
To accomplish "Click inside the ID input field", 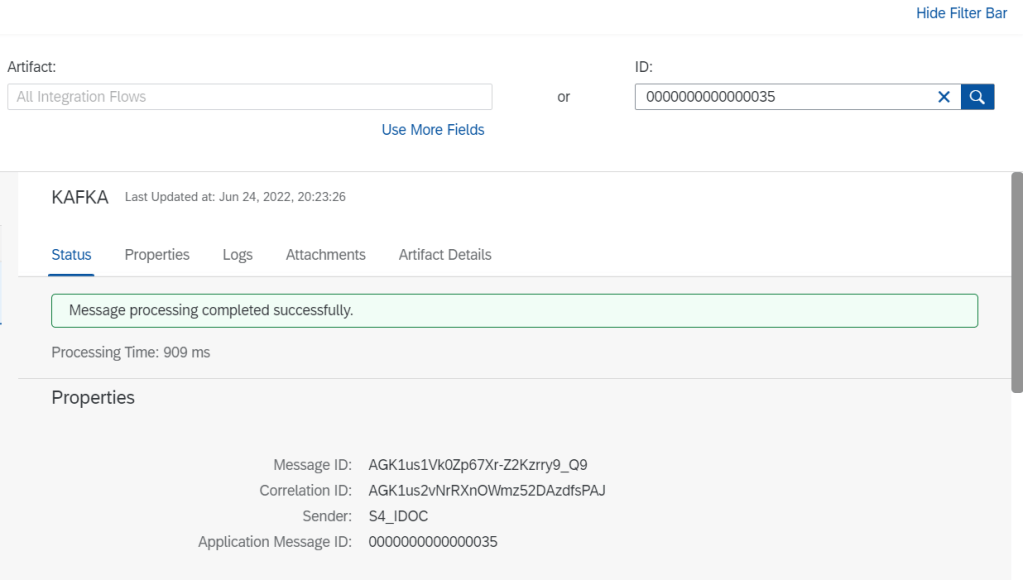I will click(780, 97).
